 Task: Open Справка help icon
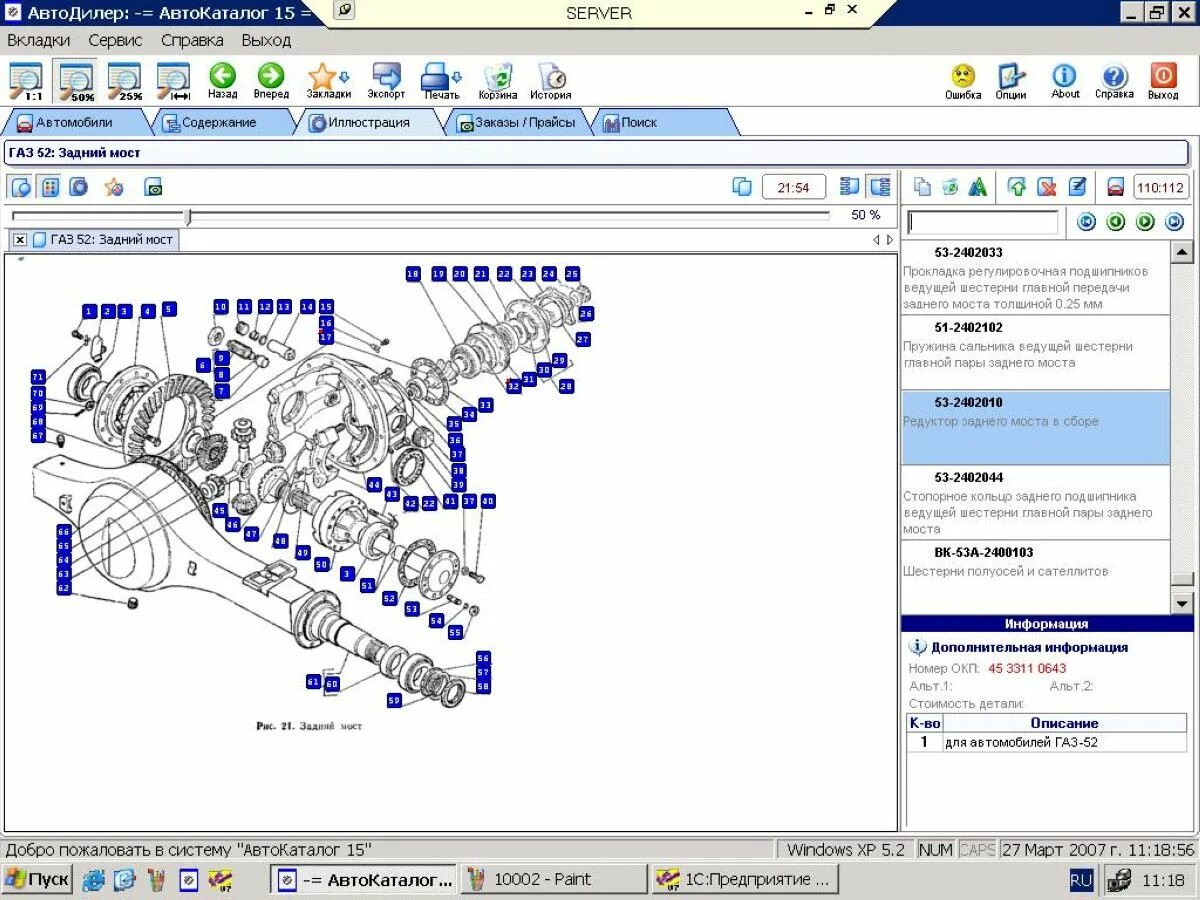(1114, 81)
